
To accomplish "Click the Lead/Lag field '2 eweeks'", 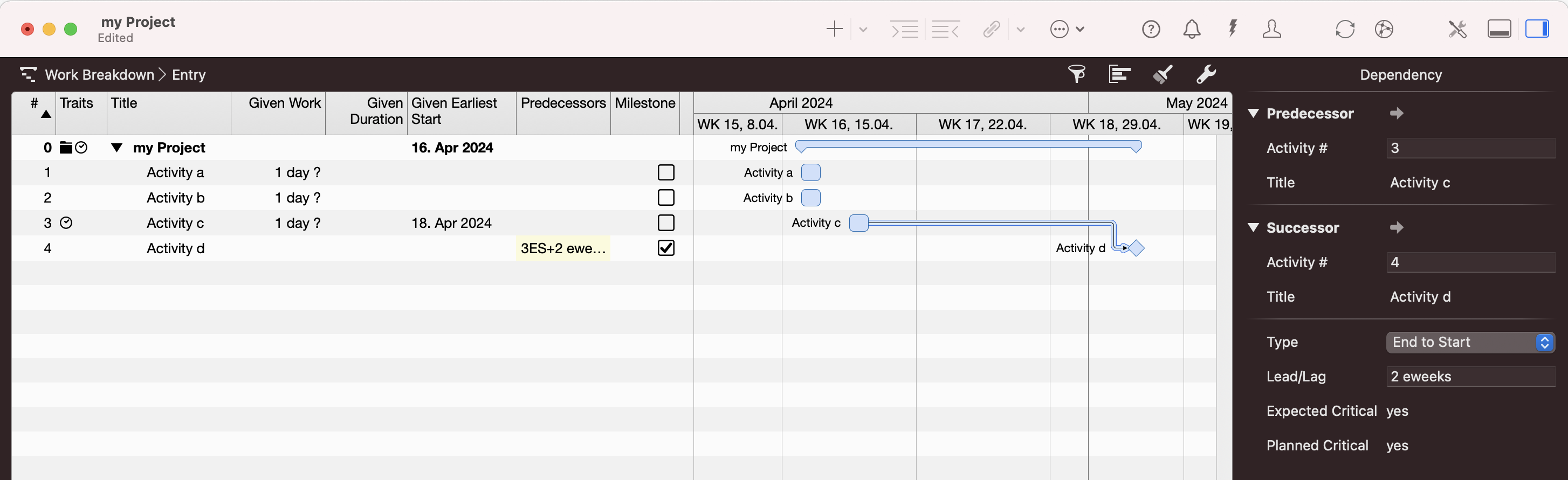I will click(x=1470, y=377).
